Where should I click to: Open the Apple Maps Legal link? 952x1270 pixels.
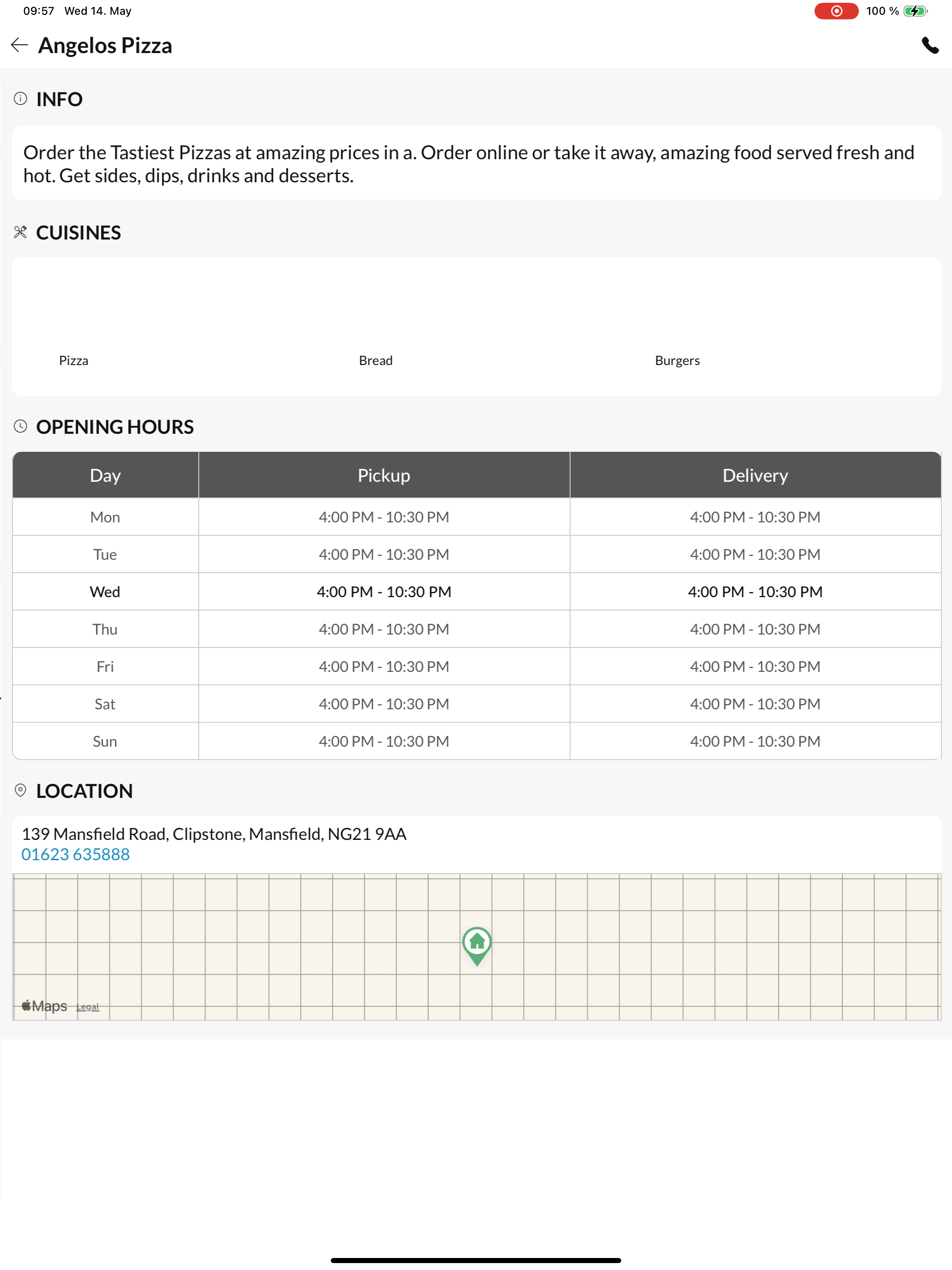[87, 1007]
